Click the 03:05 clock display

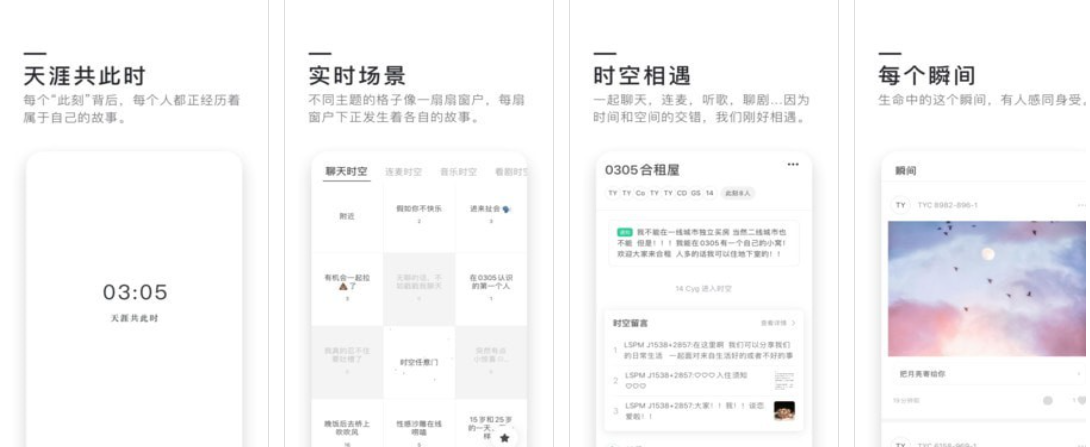coord(136,292)
